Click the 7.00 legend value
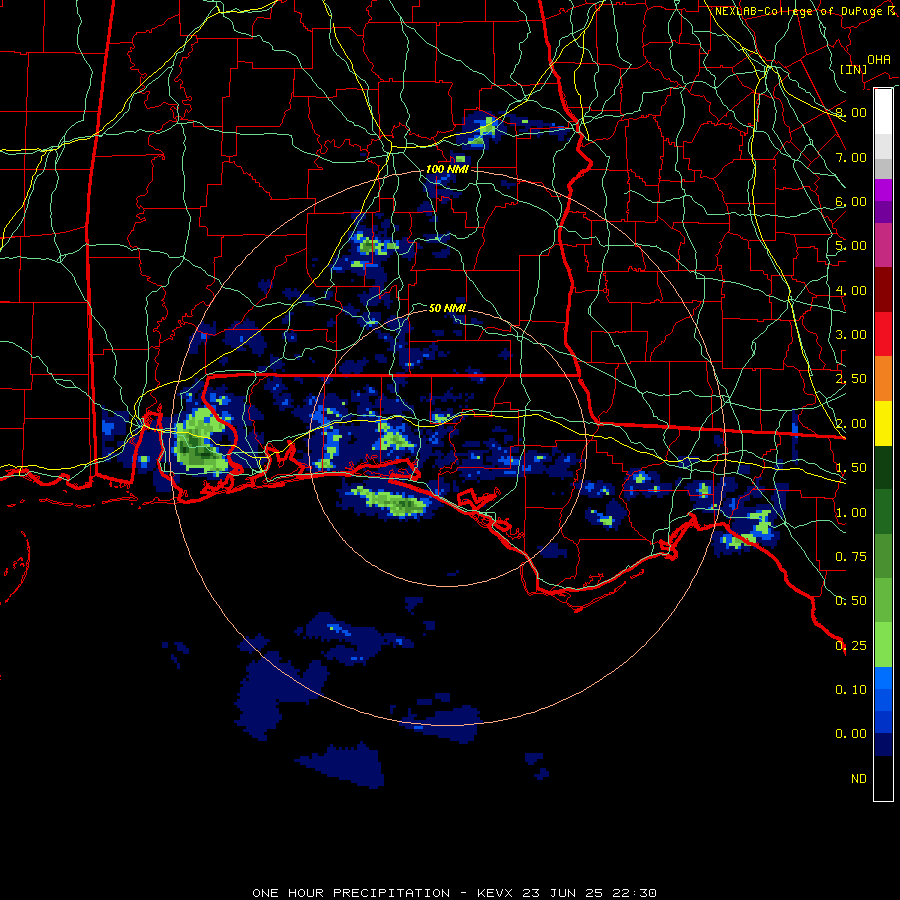 click(851, 157)
